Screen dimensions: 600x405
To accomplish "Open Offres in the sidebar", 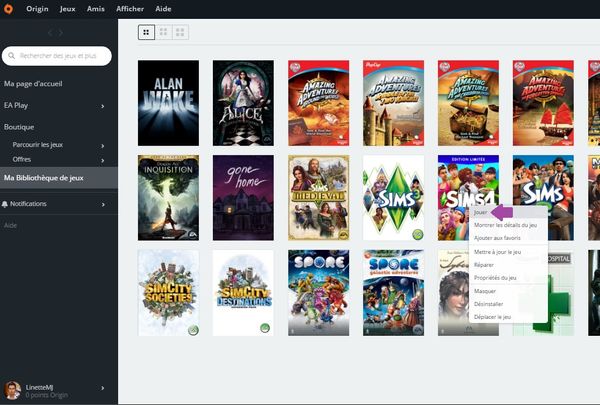I will 22,159.
